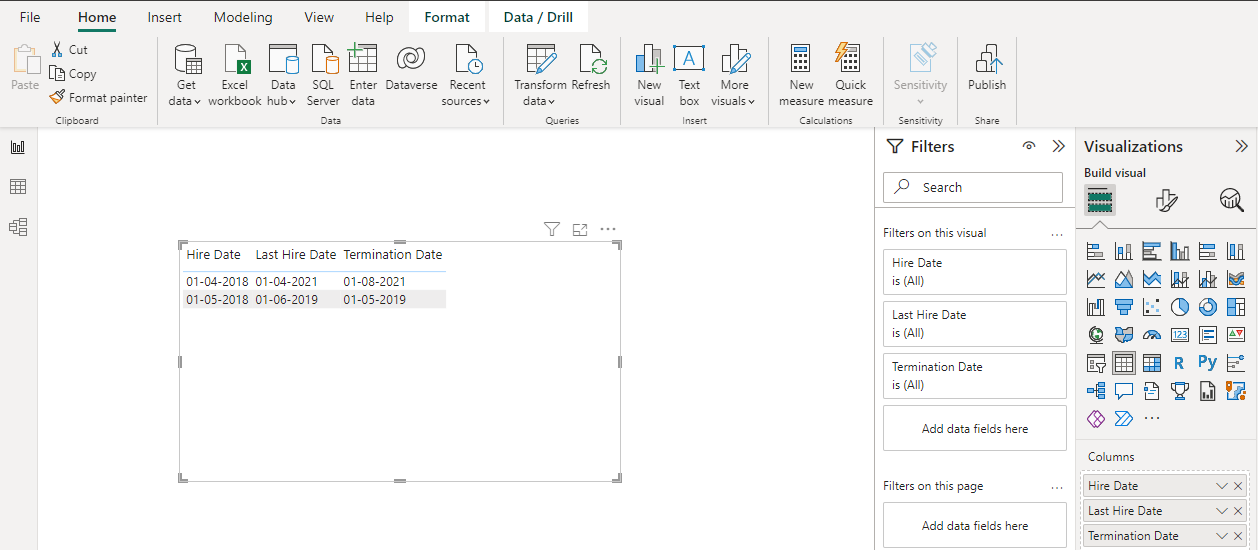Open Last Hire Date field chevron in Columns

tap(1222, 511)
